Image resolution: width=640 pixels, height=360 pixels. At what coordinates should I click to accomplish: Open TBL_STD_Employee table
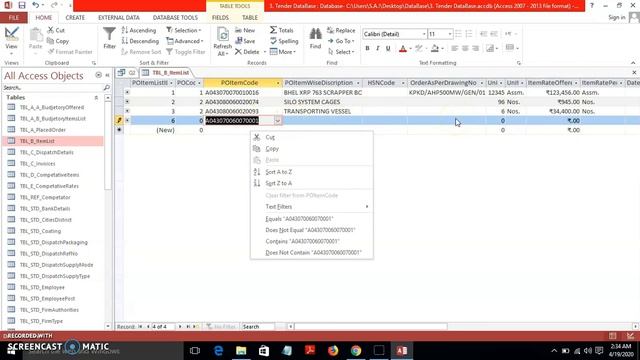click(x=42, y=287)
